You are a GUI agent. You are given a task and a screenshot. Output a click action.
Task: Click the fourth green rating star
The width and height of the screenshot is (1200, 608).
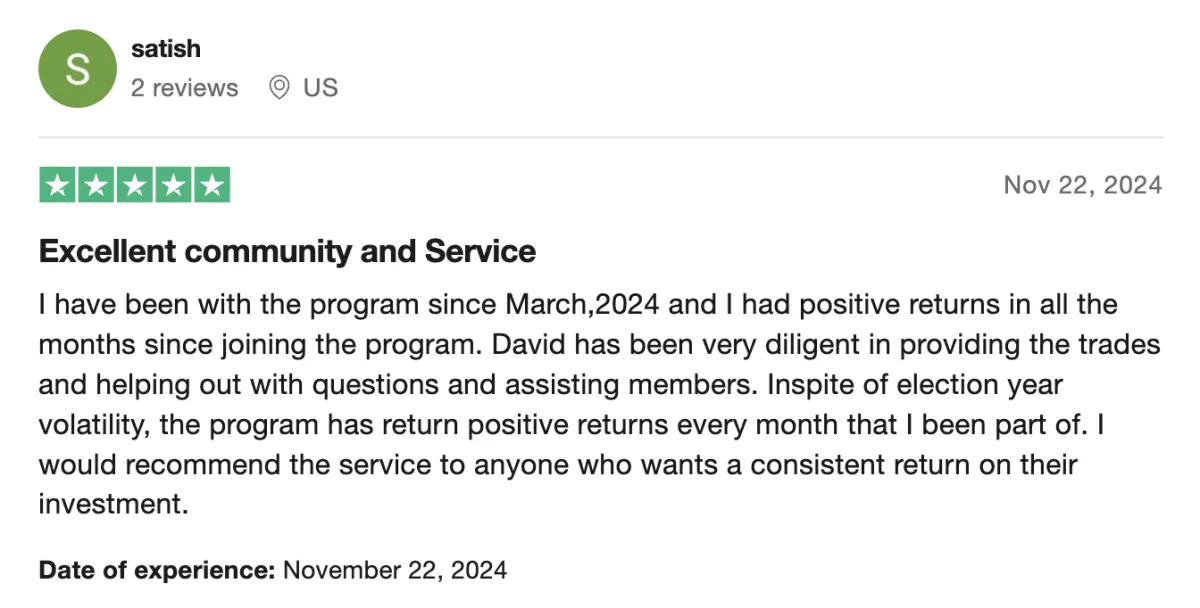click(x=172, y=185)
